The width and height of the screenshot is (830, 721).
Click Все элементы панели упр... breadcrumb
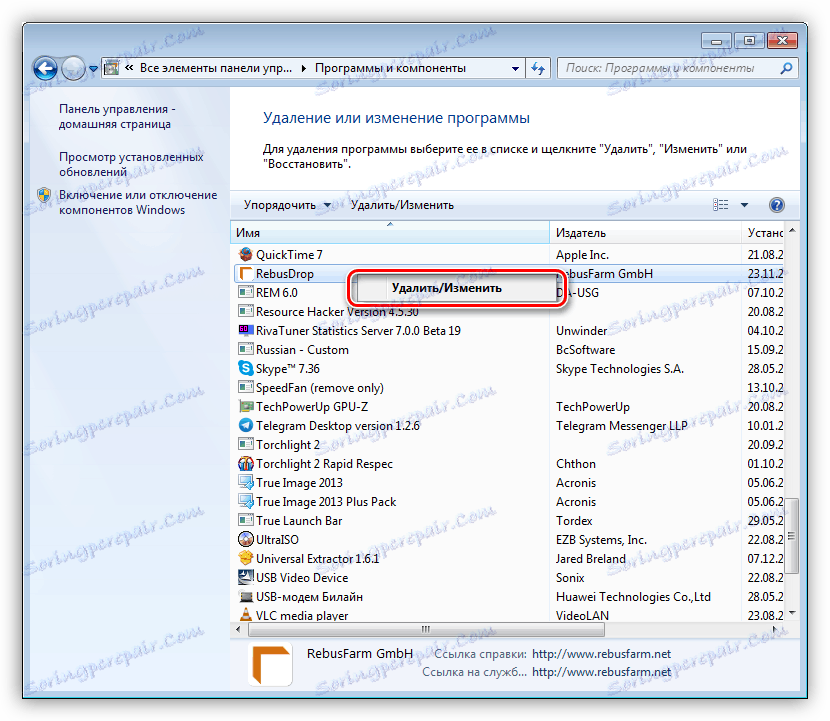[x=216, y=68]
